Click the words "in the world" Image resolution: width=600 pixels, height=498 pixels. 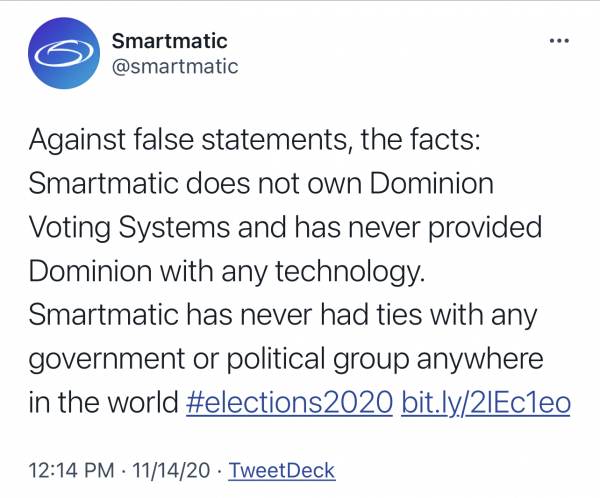tap(105, 404)
